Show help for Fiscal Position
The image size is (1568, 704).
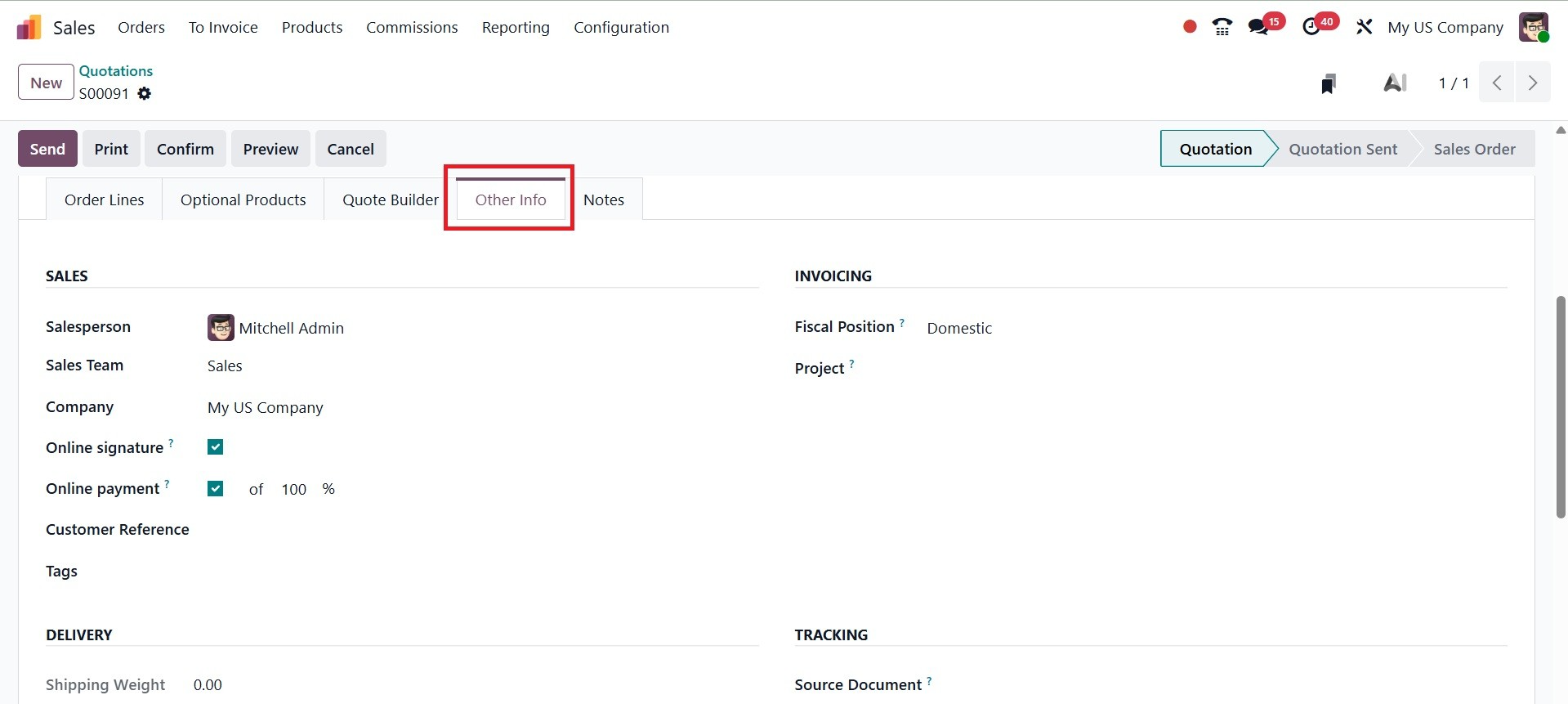point(902,322)
